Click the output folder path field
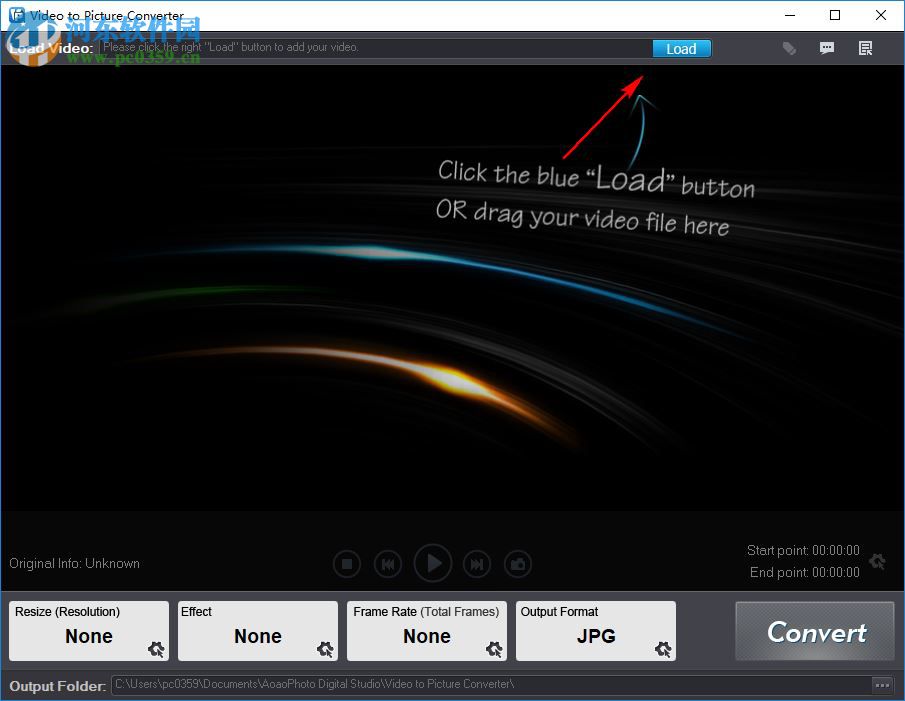Image resolution: width=905 pixels, height=701 pixels. [490, 685]
